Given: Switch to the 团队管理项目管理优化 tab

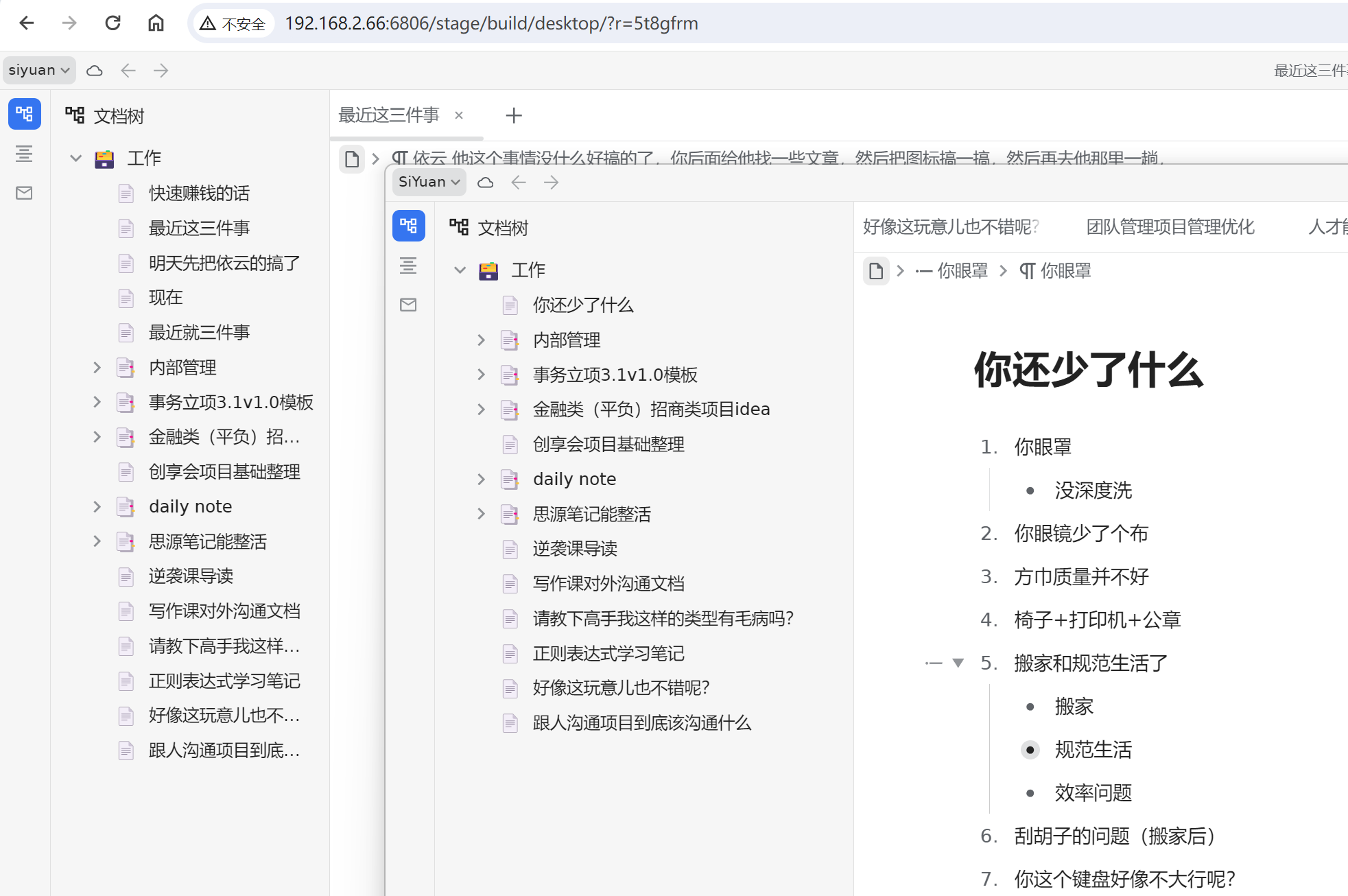Looking at the screenshot, I should click(x=1170, y=226).
